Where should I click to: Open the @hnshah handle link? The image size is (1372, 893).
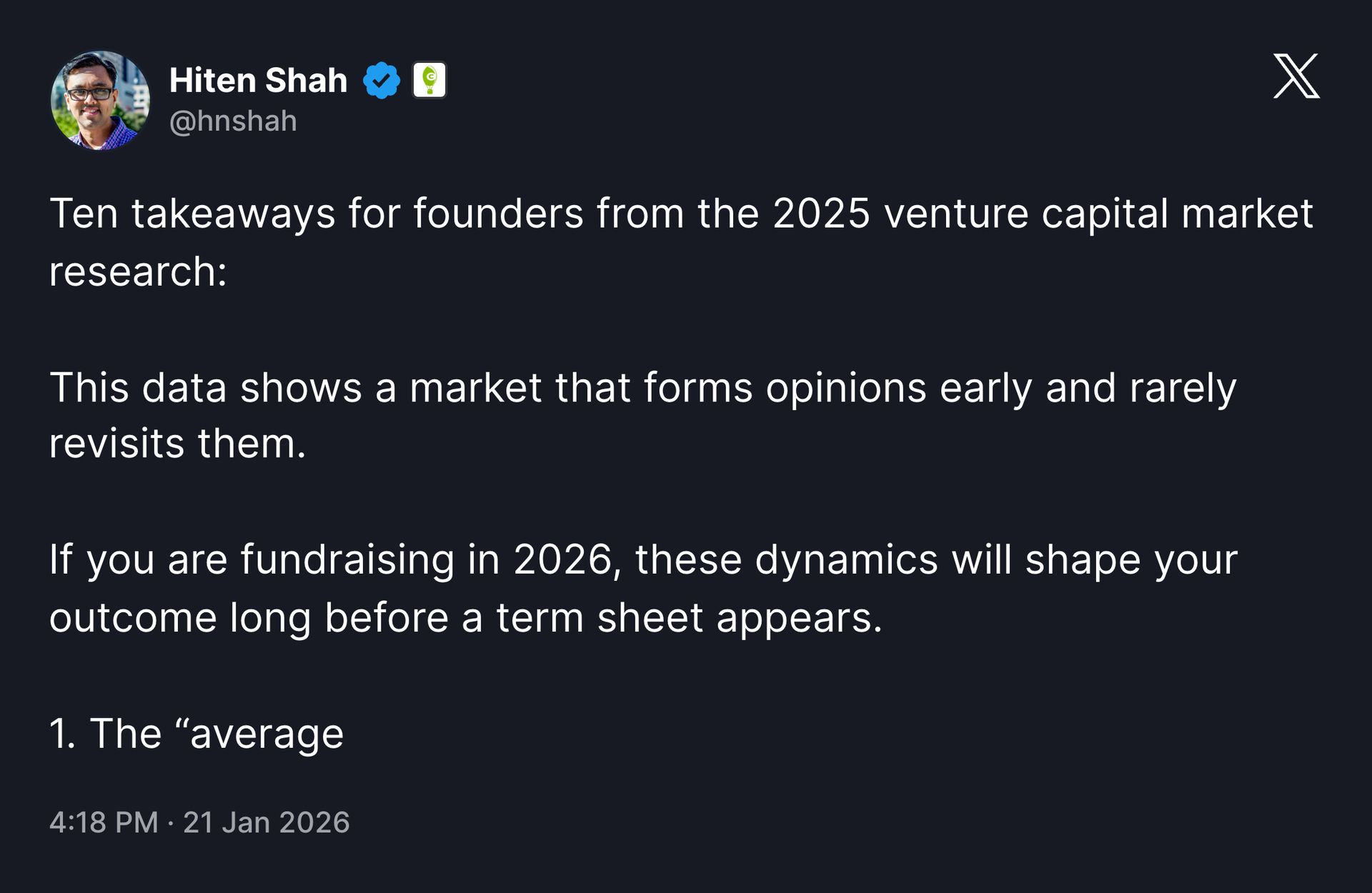pyautogui.click(x=233, y=121)
